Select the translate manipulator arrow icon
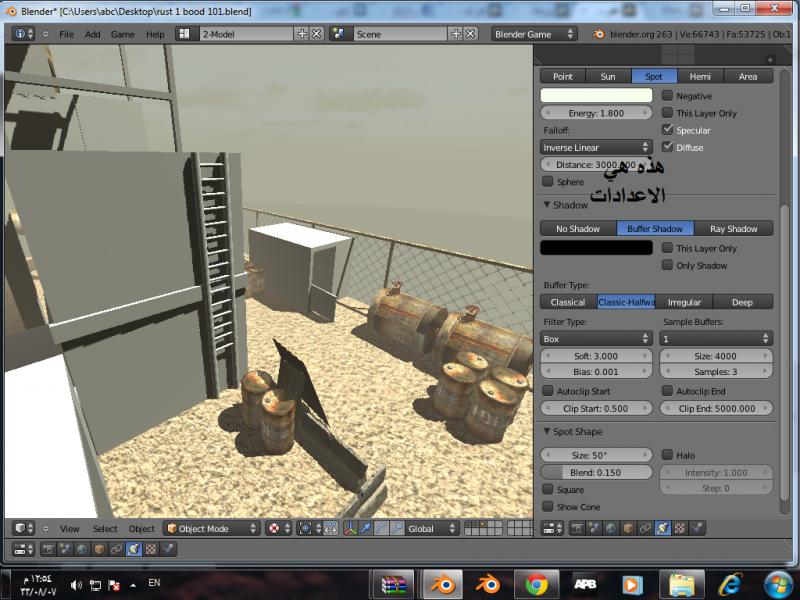The width and height of the screenshot is (800, 600). (366, 529)
